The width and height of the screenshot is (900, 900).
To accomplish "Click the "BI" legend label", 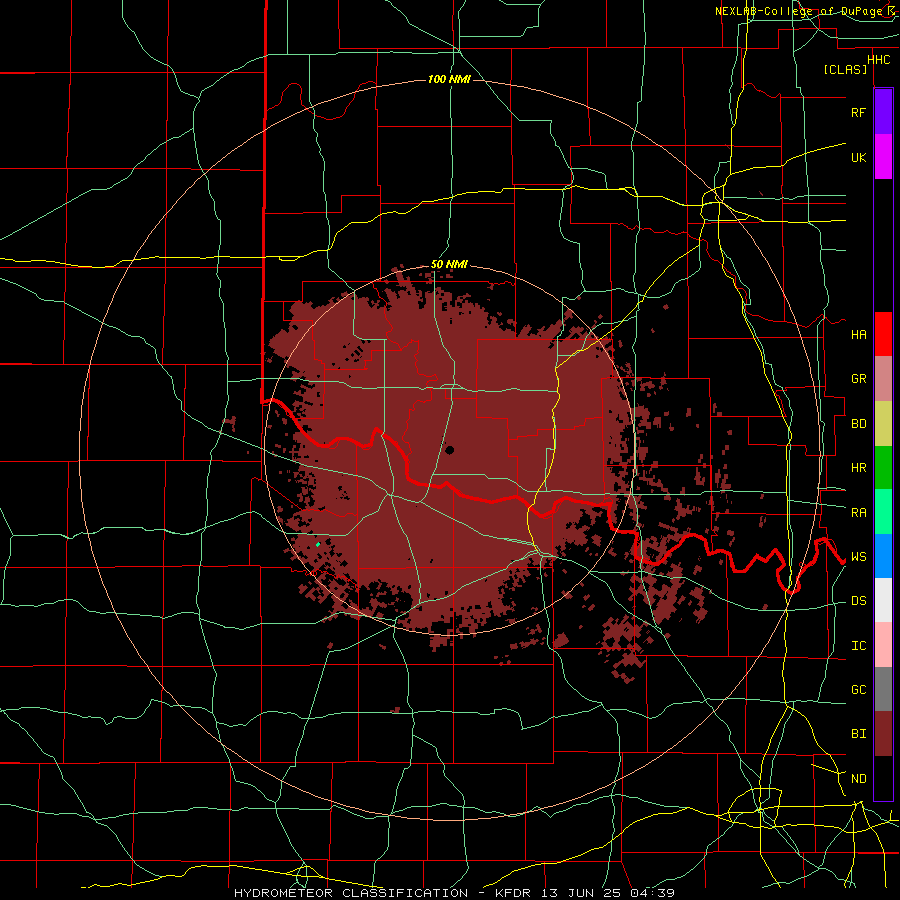I will coord(858,734).
